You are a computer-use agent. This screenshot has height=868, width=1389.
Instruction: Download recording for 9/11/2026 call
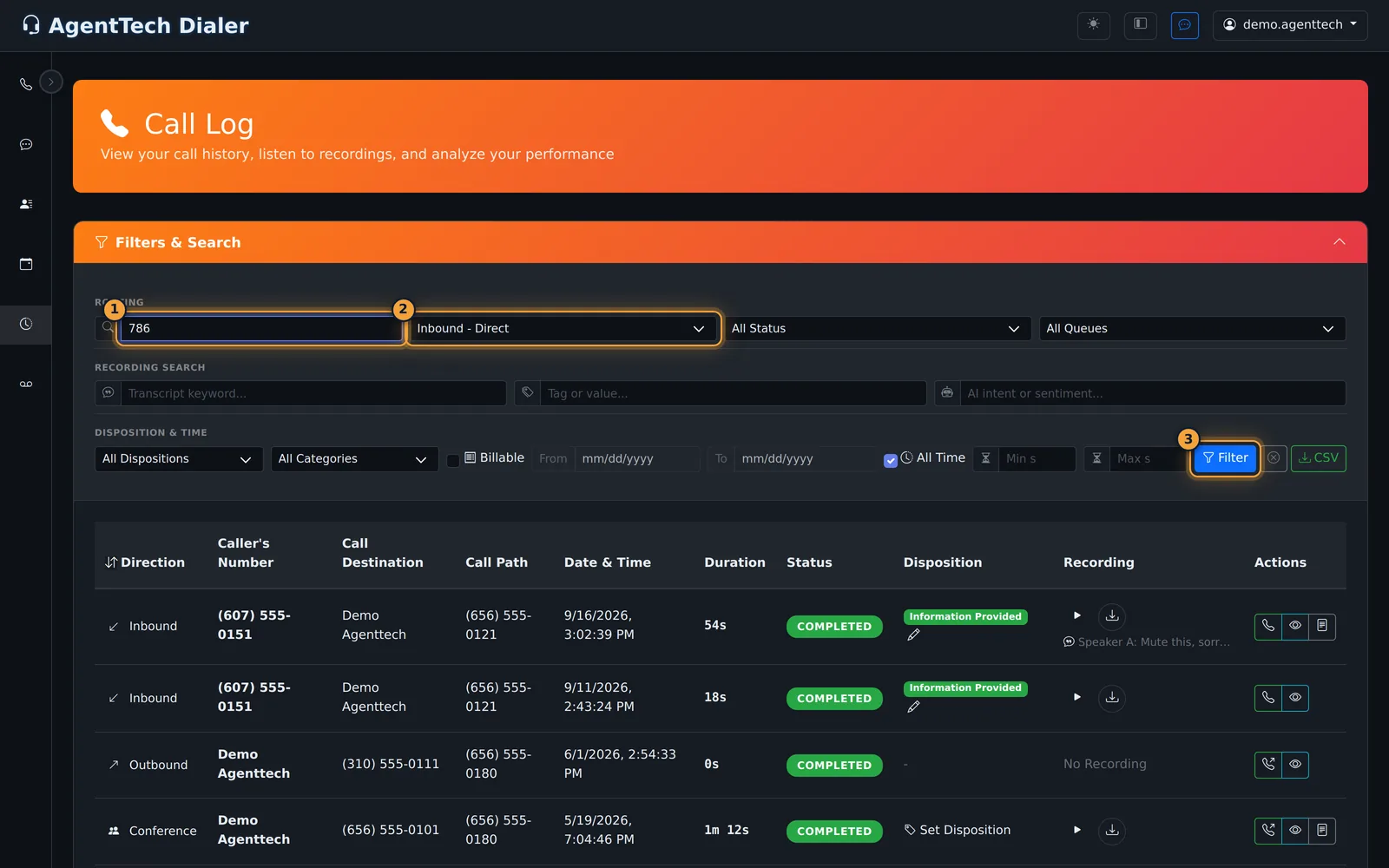1112,698
